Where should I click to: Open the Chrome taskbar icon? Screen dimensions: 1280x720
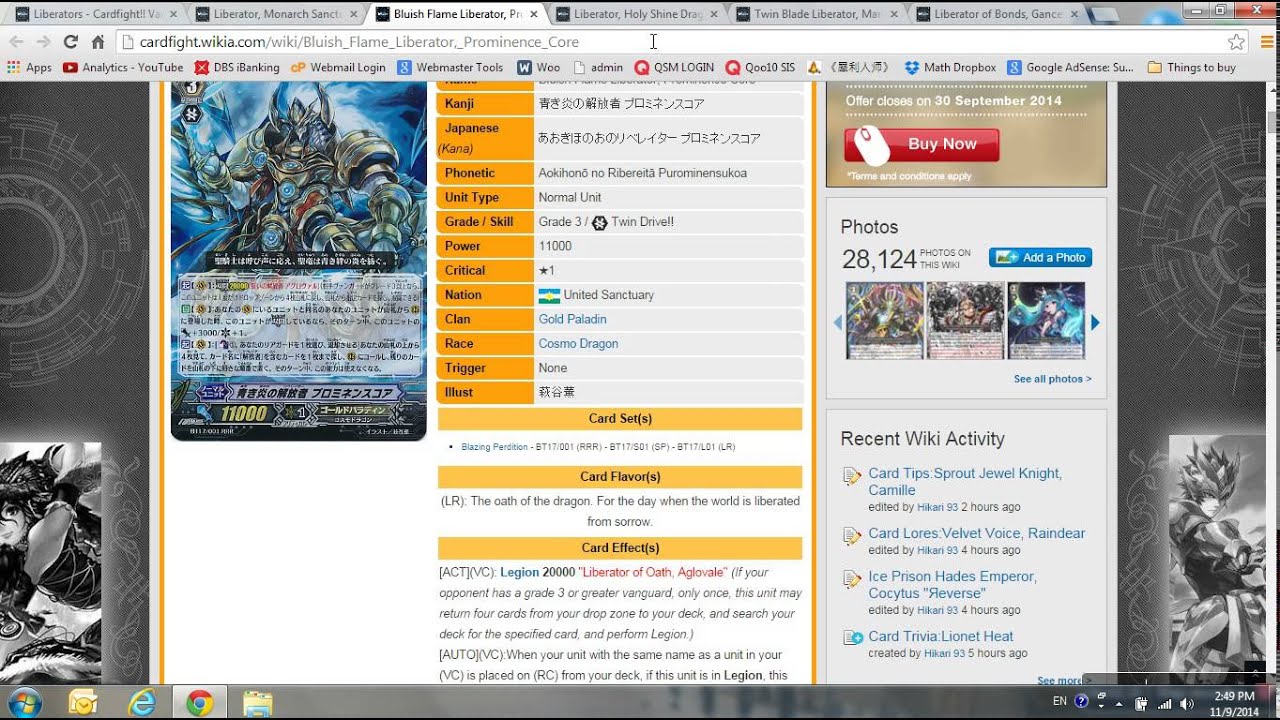pyautogui.click(x=199, y=702)
